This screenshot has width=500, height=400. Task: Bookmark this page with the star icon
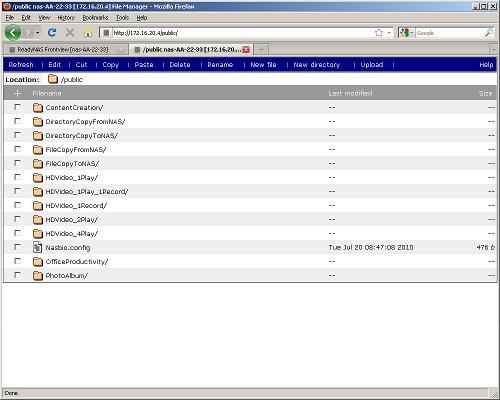tap(379, 33)
